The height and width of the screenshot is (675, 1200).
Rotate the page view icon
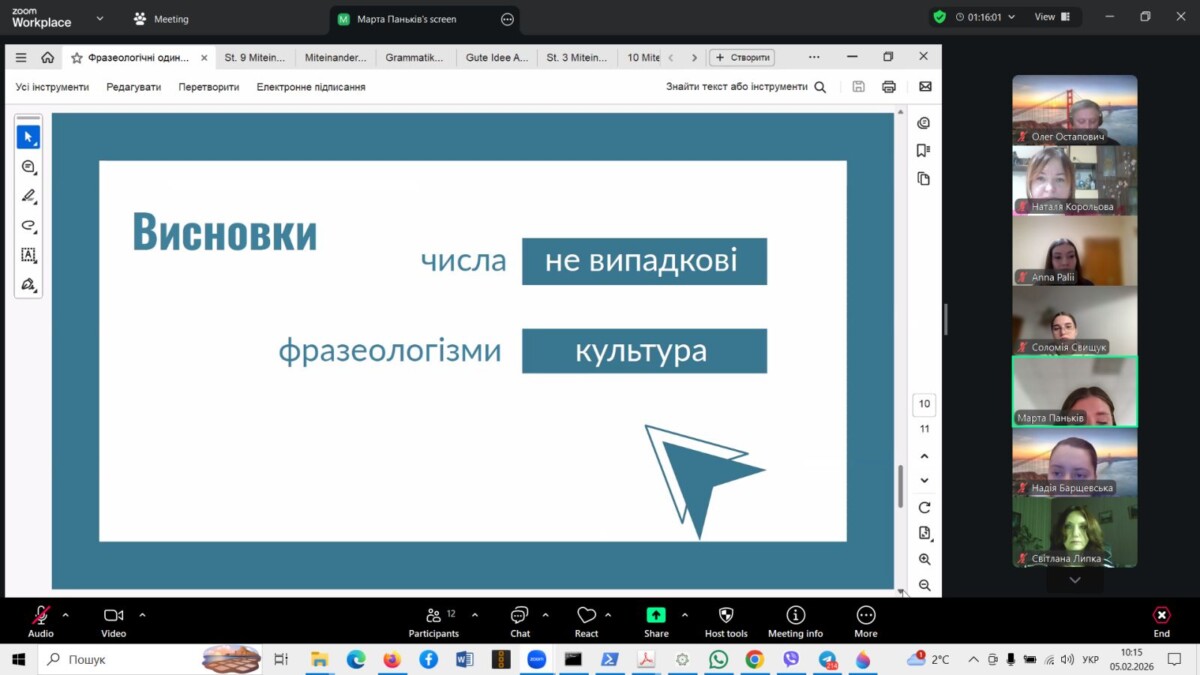(x=924, y=508)
